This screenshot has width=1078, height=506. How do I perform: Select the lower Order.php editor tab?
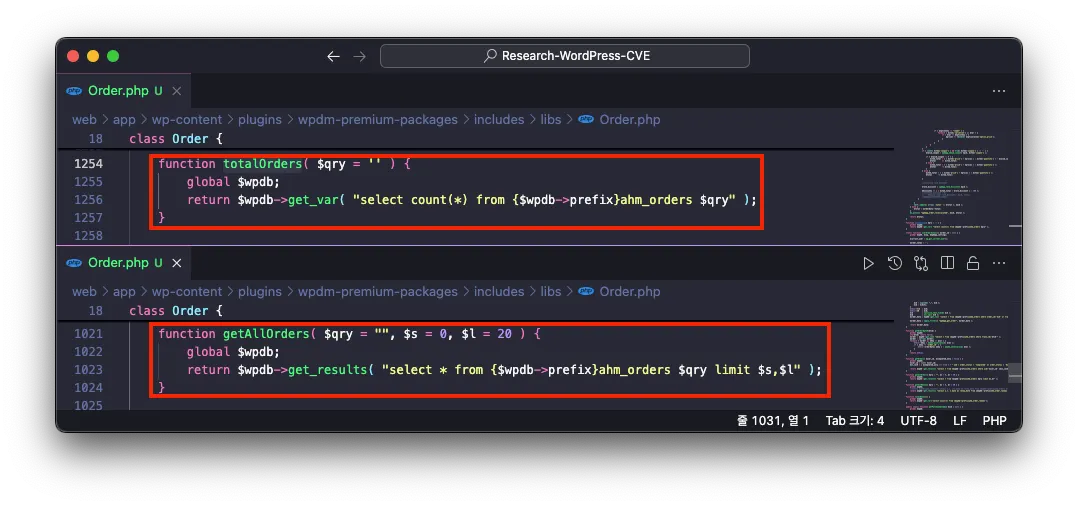pyautogui.click(x=123, y=263)
